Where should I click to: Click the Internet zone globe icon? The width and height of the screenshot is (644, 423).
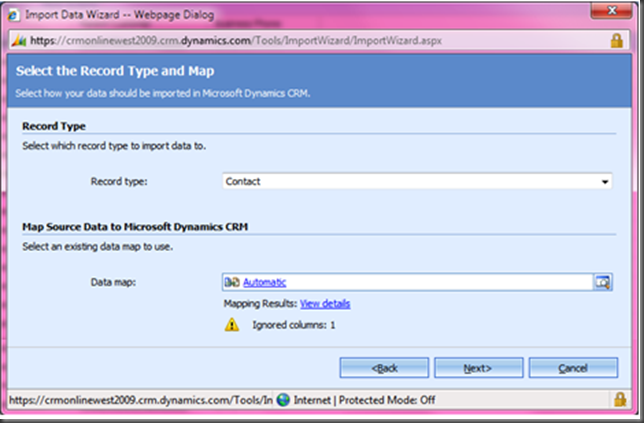point(283,399)
